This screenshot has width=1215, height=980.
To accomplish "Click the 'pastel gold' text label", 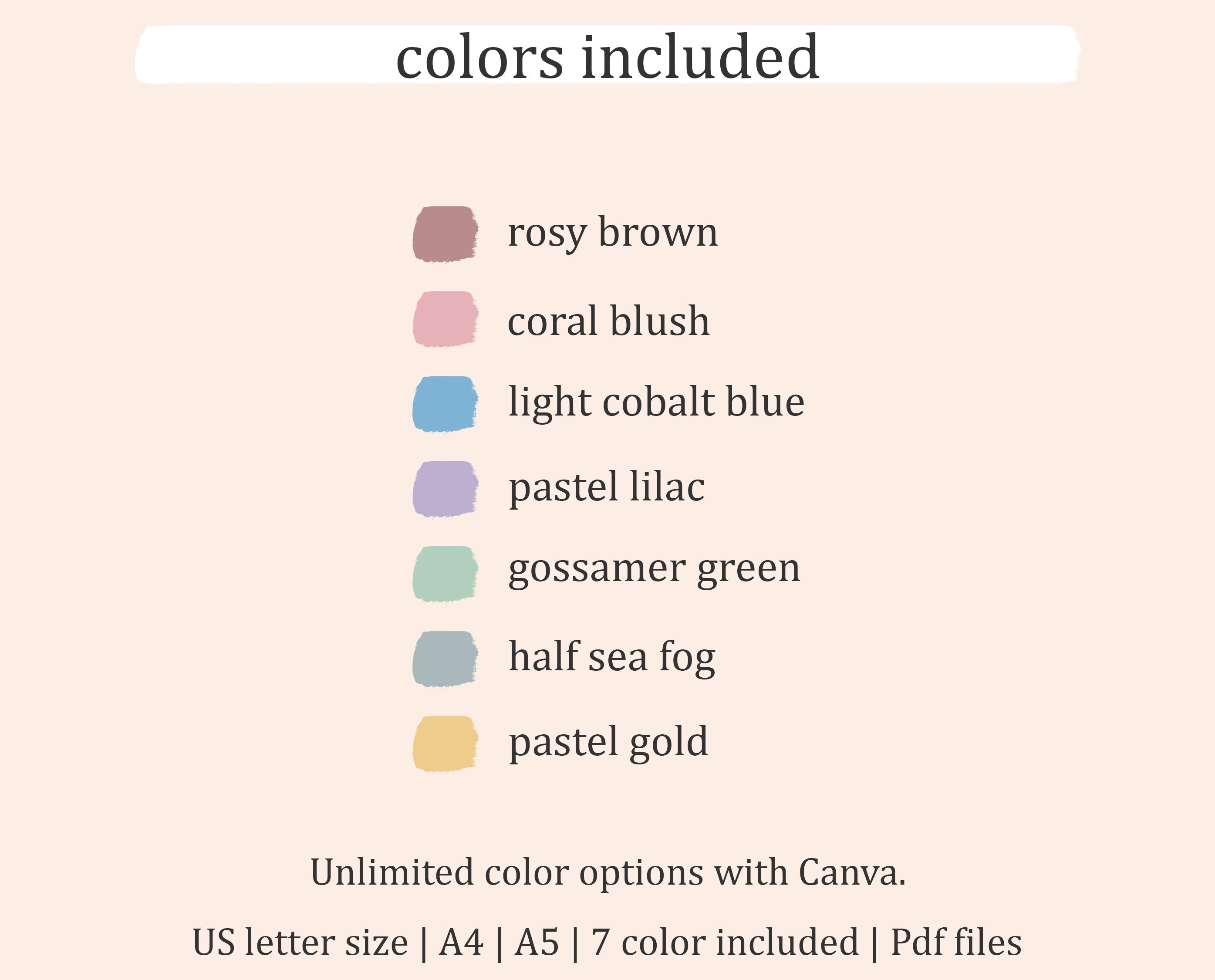I will [x=608, y=742].
